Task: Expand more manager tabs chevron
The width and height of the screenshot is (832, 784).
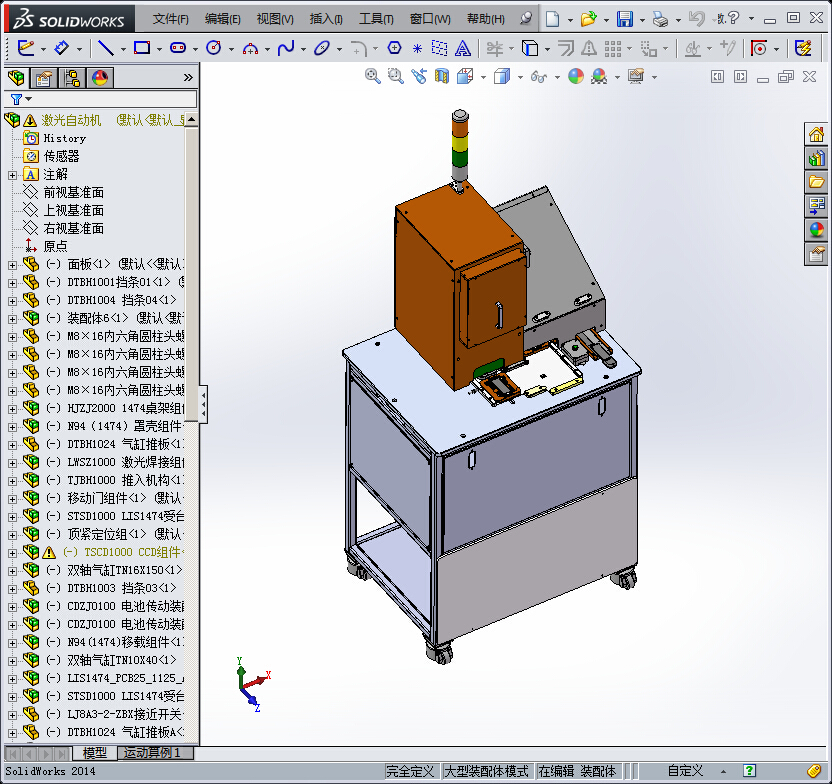Action: tap(188, 77)
